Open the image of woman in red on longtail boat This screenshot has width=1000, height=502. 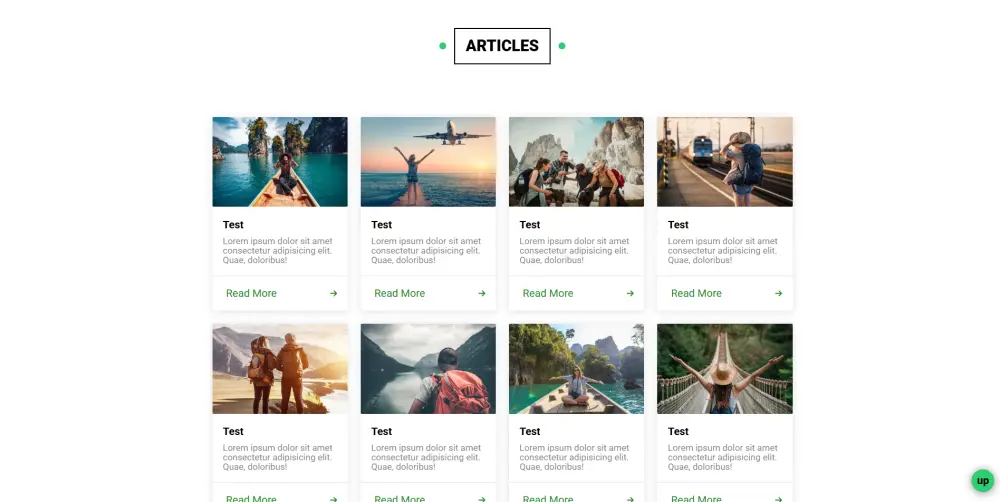tap(280, 162)
